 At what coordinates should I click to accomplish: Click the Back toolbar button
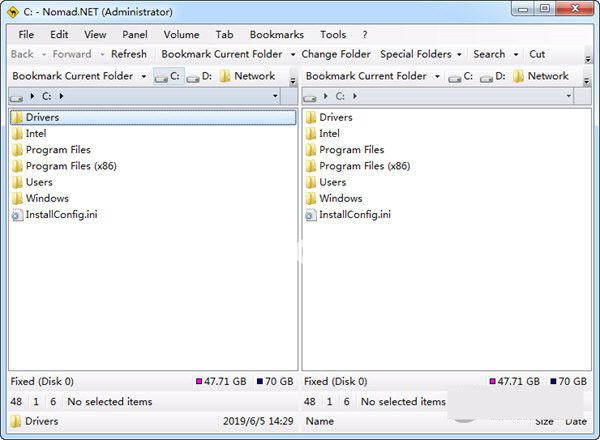coord(22,54)
